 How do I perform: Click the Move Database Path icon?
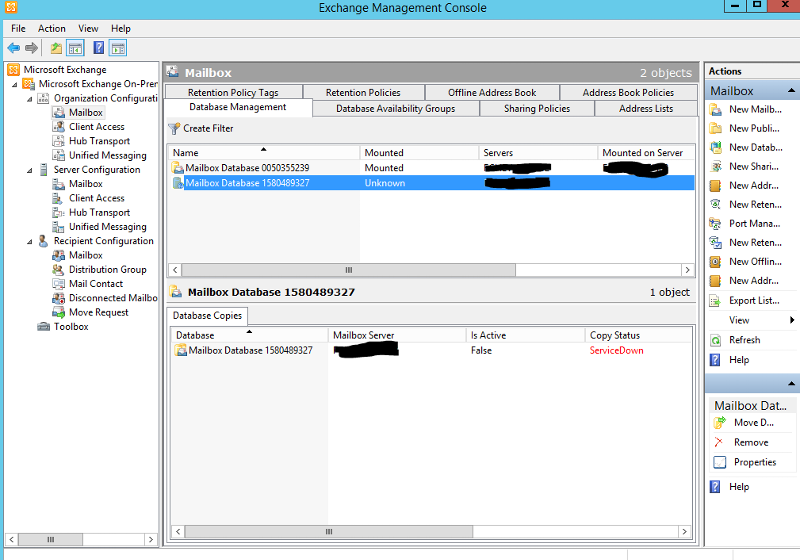click(x=720, y=423)
